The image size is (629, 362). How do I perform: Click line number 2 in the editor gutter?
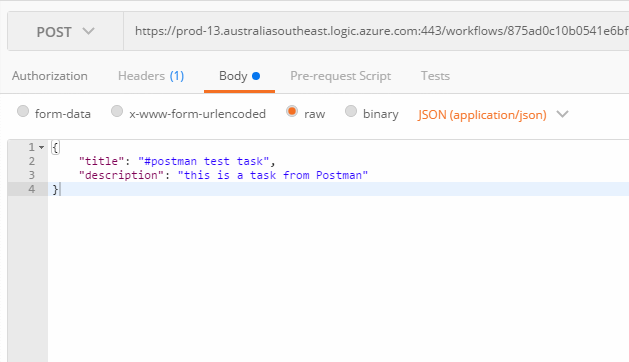point(31,161)
